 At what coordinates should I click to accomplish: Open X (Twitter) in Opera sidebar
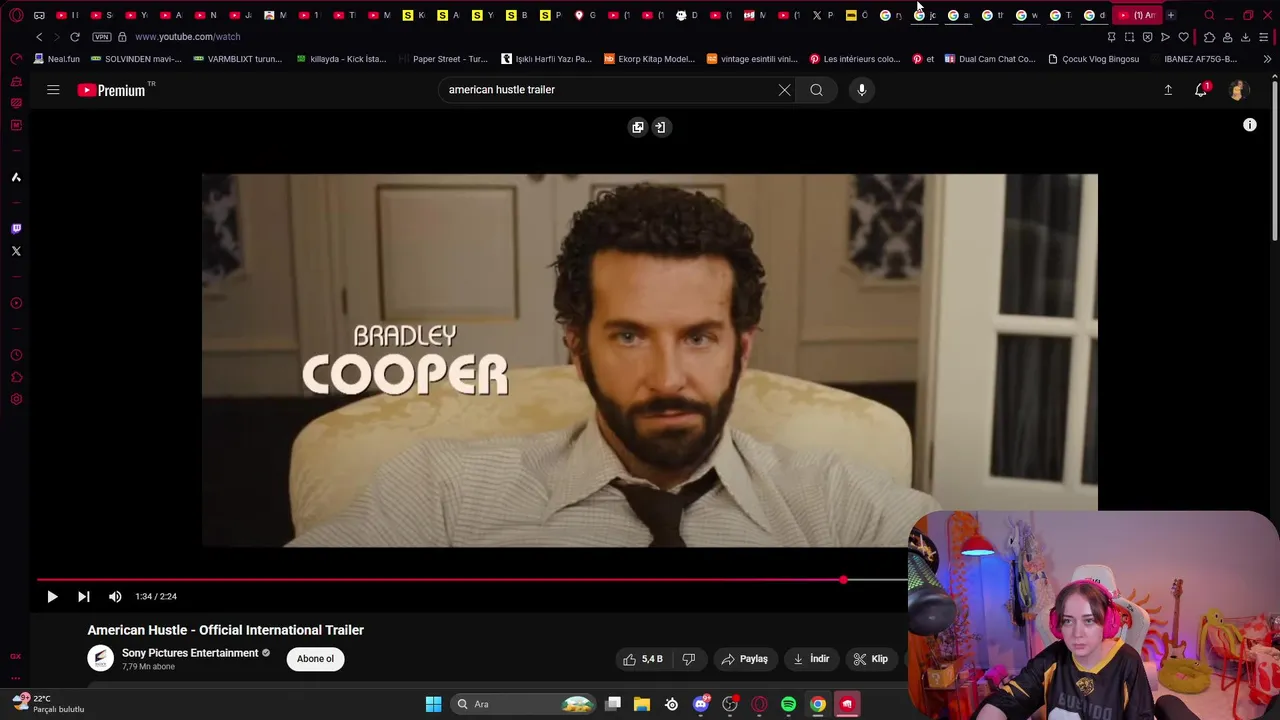coord(16,251)
